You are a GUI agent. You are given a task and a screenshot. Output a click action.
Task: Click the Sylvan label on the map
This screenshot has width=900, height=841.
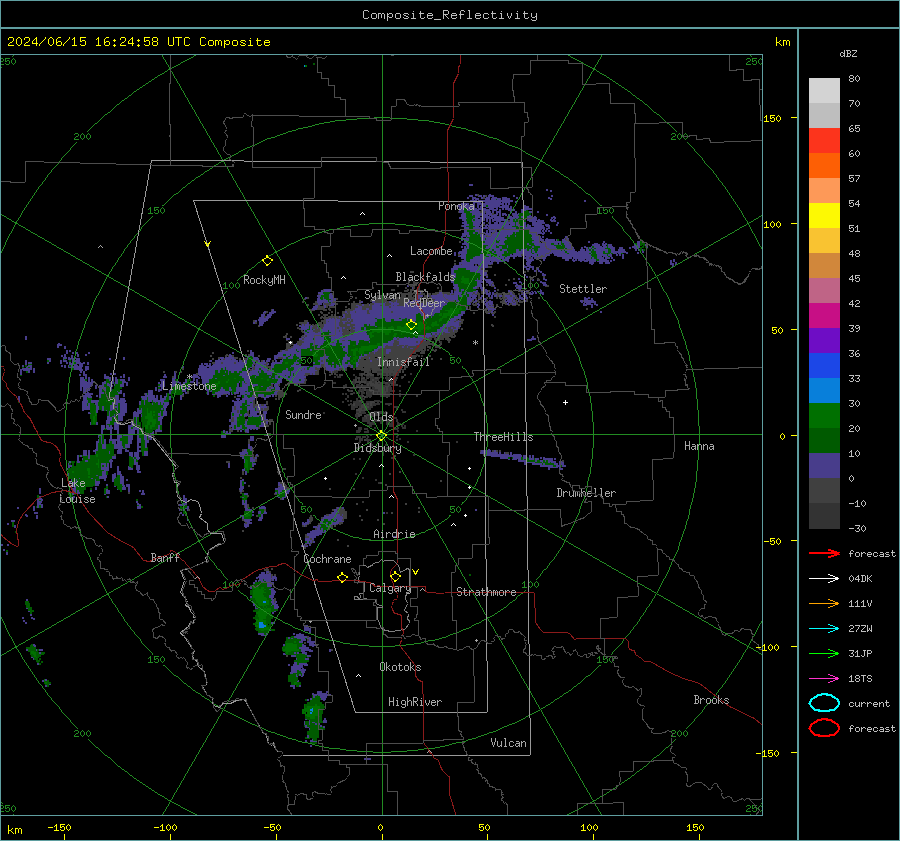(382, 295)
